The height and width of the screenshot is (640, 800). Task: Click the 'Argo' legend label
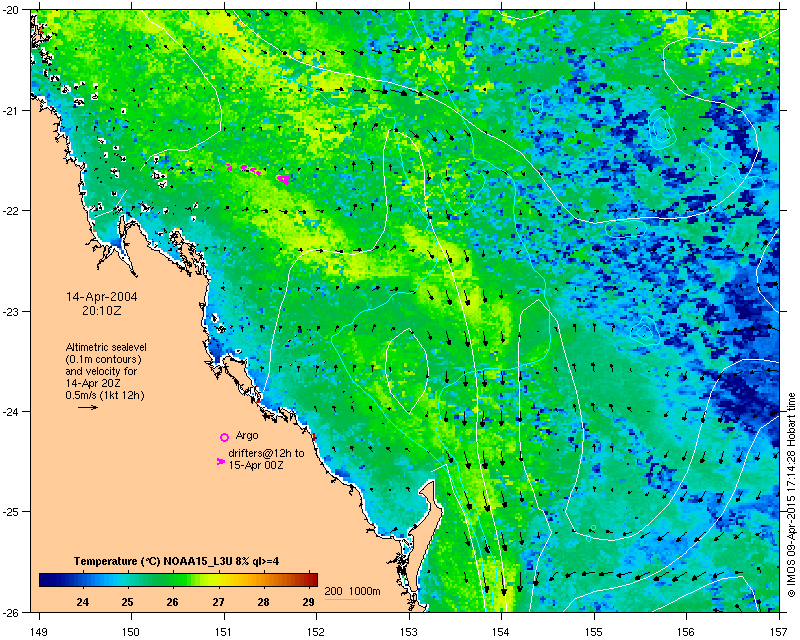(247, 436)
